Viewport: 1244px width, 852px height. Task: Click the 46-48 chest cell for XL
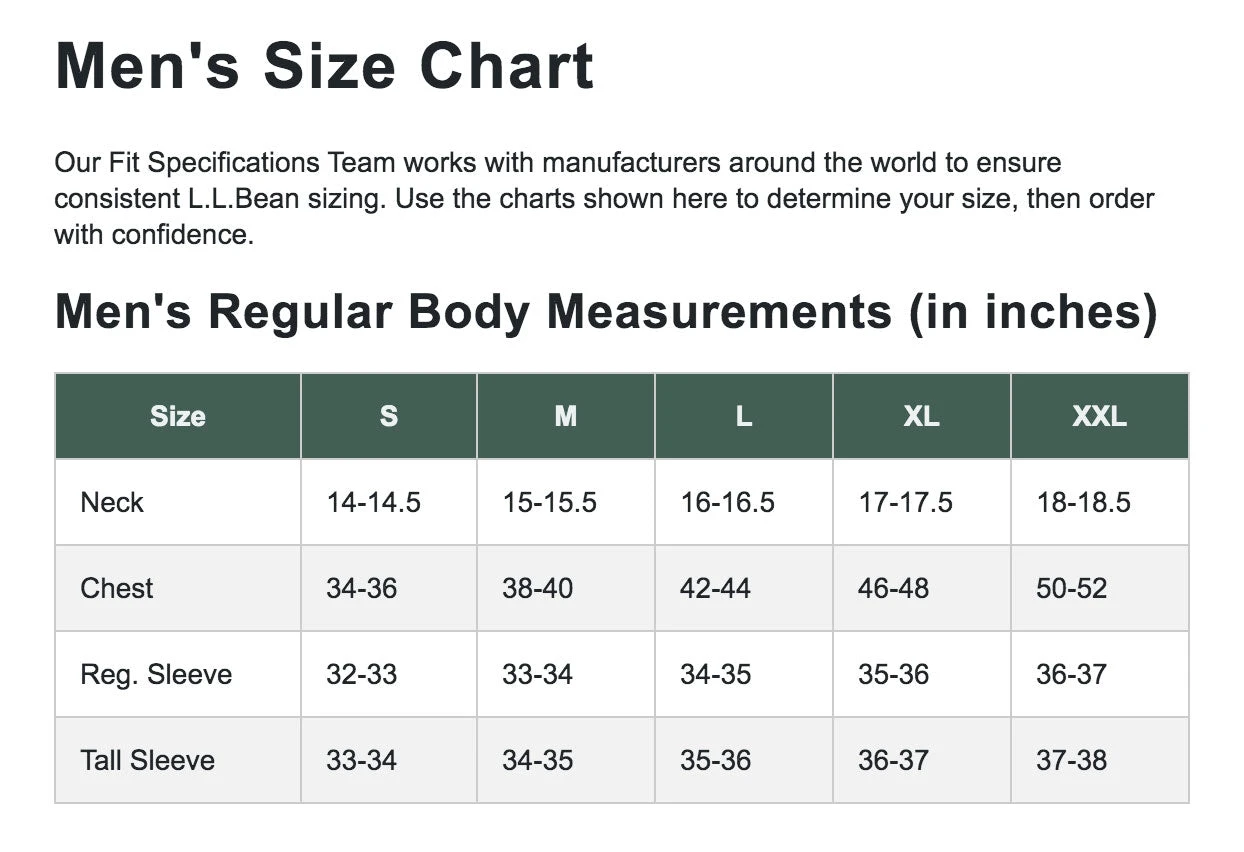pos(893,588)
